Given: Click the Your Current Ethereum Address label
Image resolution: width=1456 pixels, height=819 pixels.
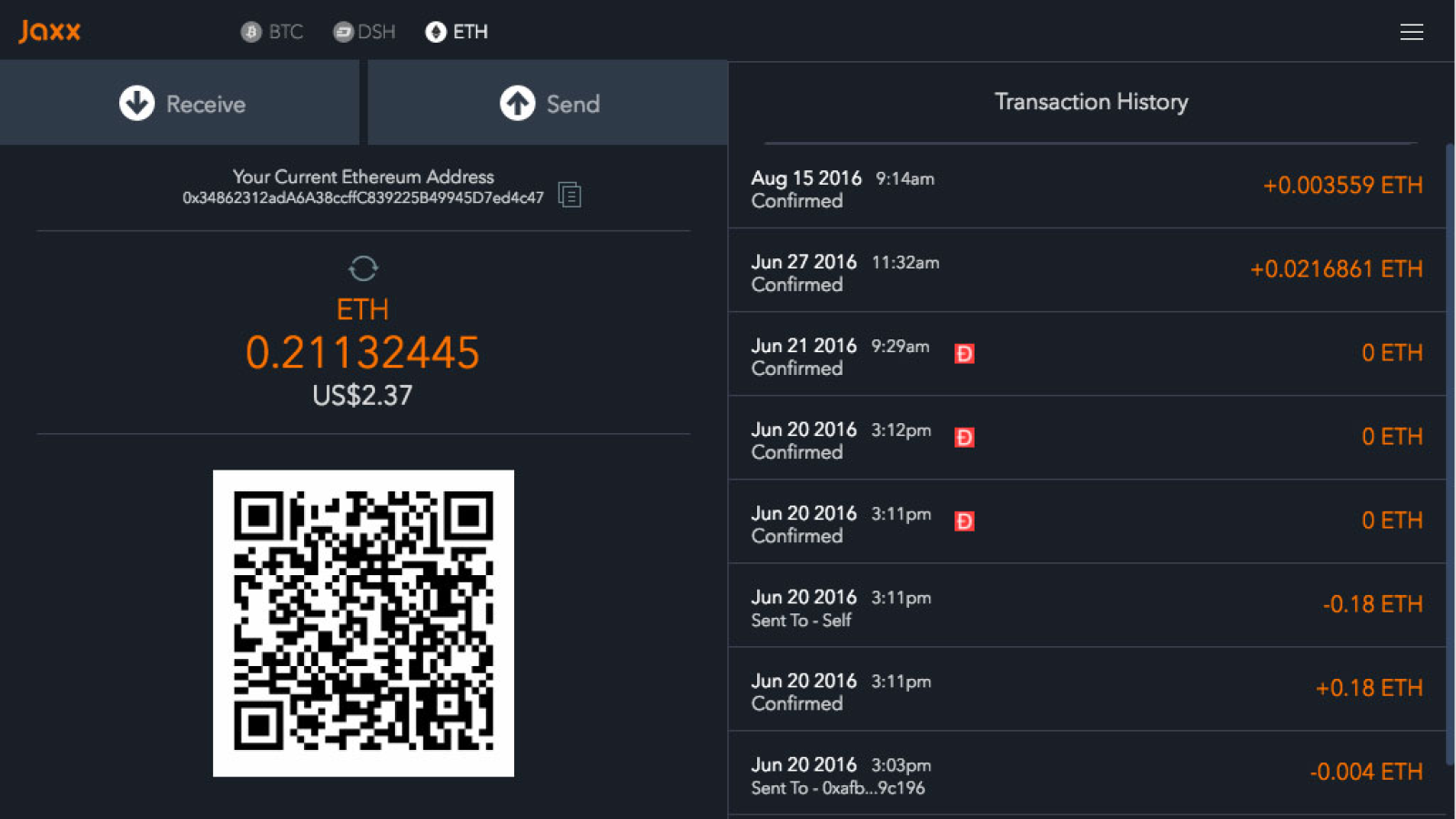Looking at the screenshot, I should coord(363,177).
